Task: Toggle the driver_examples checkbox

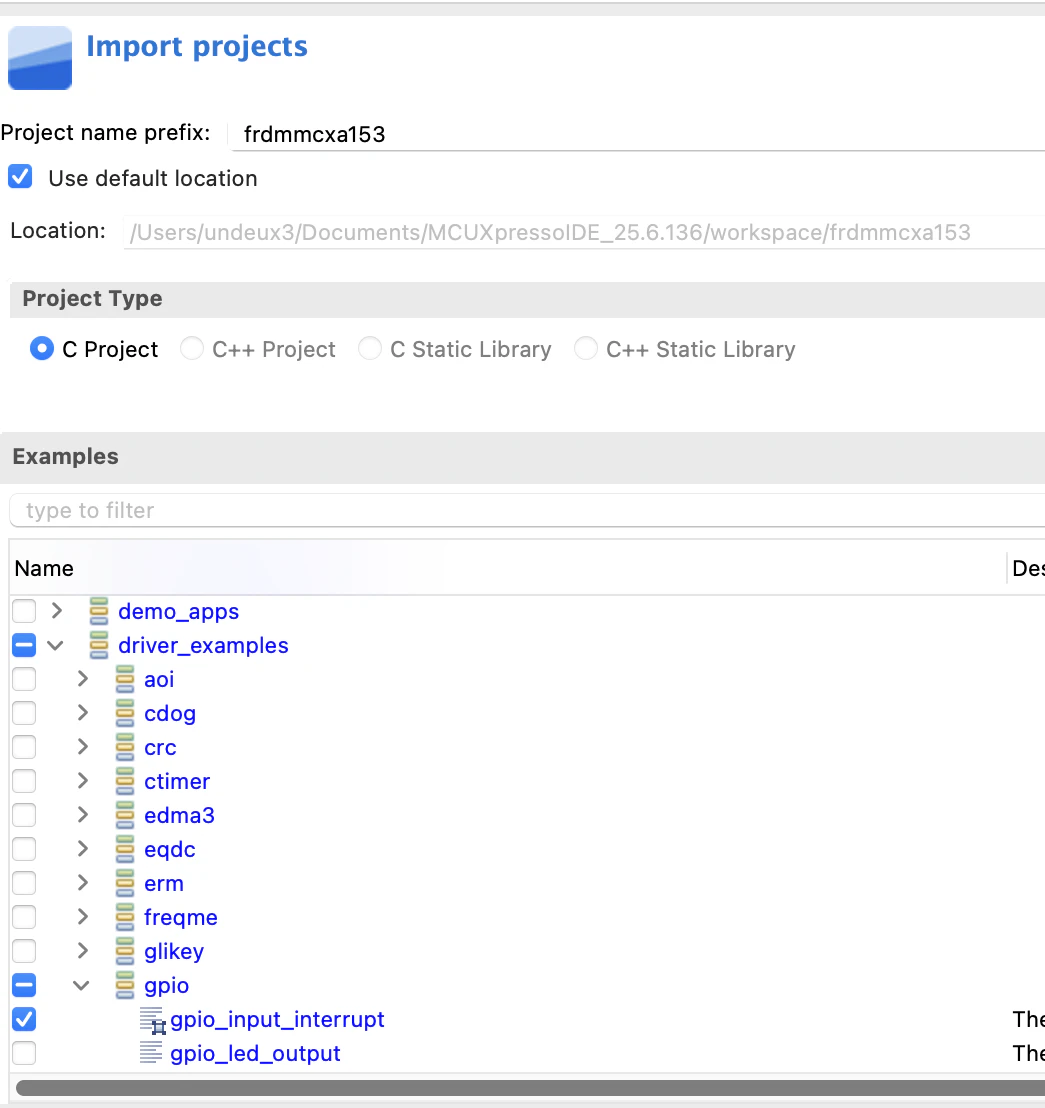Action: pyautogui.click(x=24, y=645)
